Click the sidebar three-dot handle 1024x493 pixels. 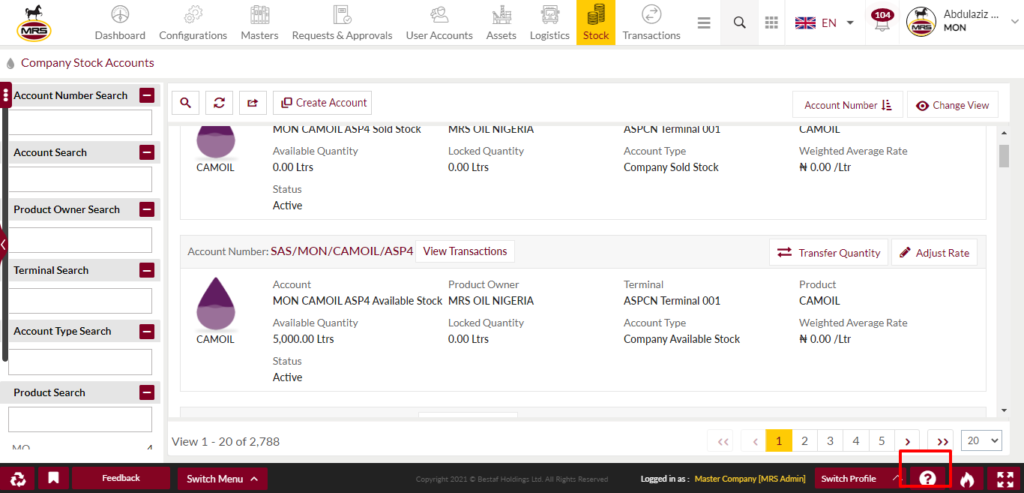coord(6,95)
